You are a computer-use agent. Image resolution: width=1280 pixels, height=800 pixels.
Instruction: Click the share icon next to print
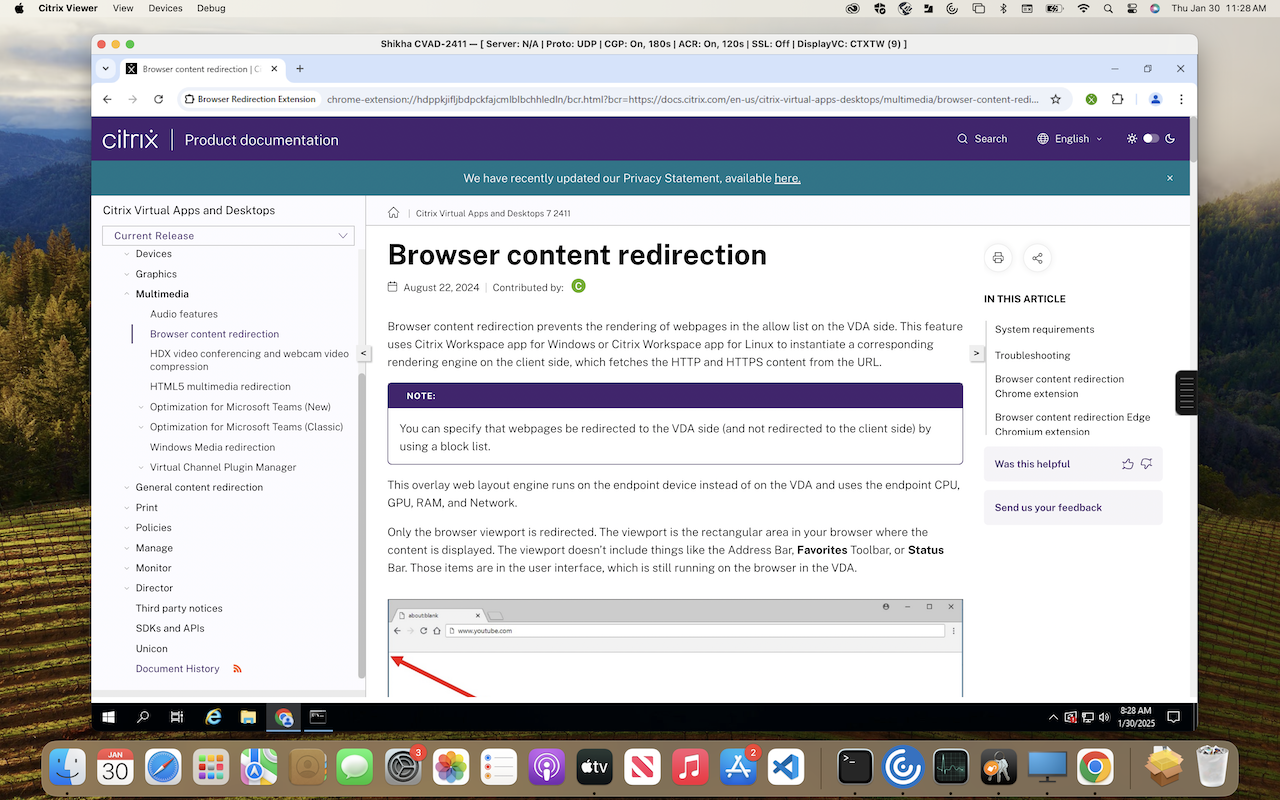pyautogui.click(x=1037, y=258)
